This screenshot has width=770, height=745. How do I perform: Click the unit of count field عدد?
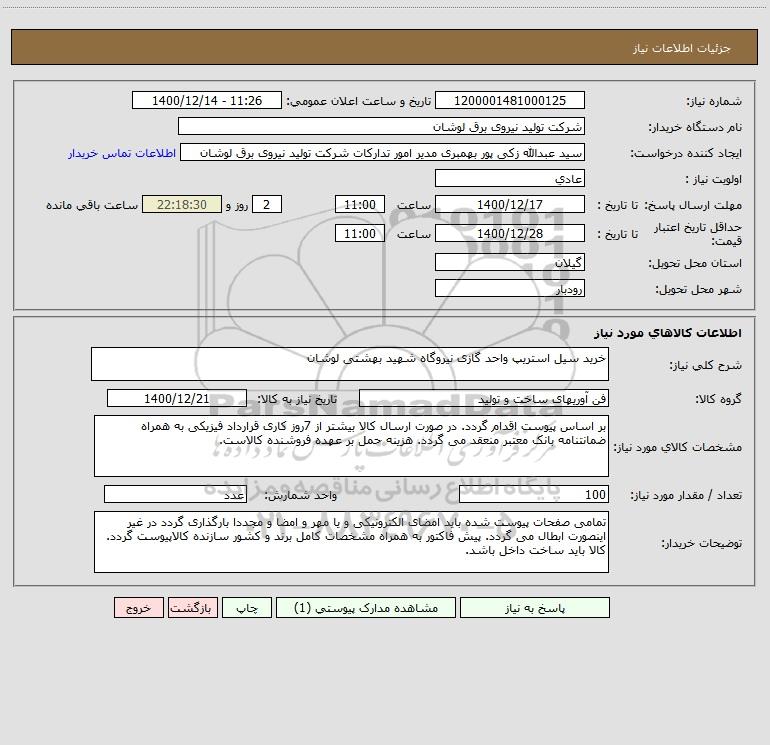[x=175, y=494]
